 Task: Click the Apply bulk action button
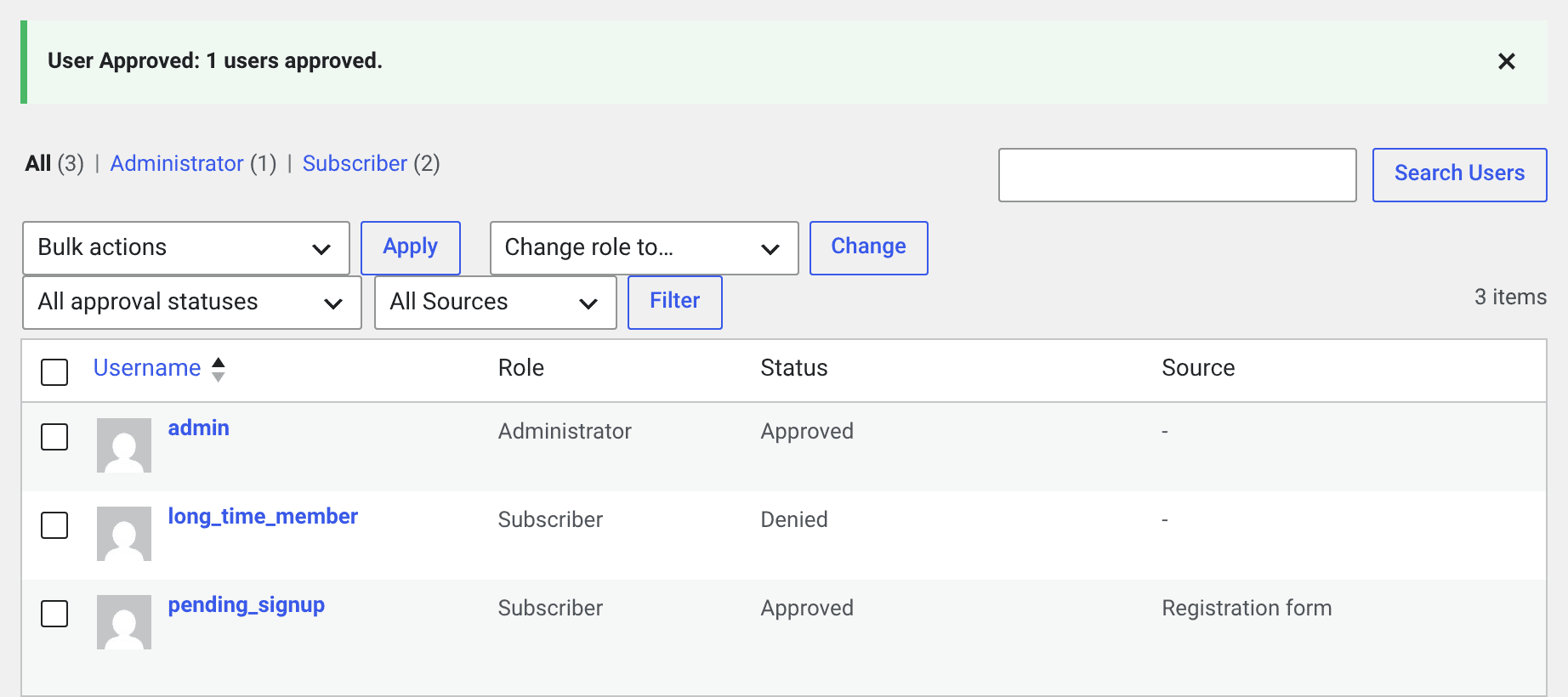pyautogui.click(x=411, y=248)
